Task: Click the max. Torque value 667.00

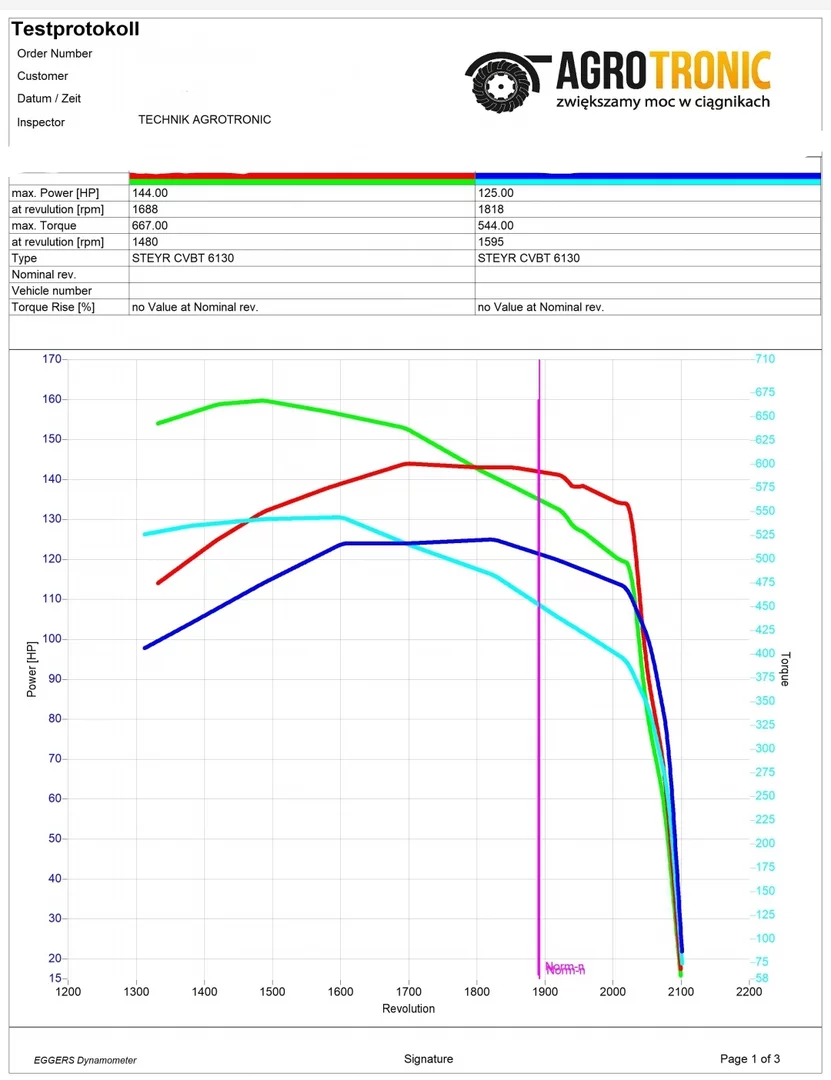Action: [x=150, y=226]
